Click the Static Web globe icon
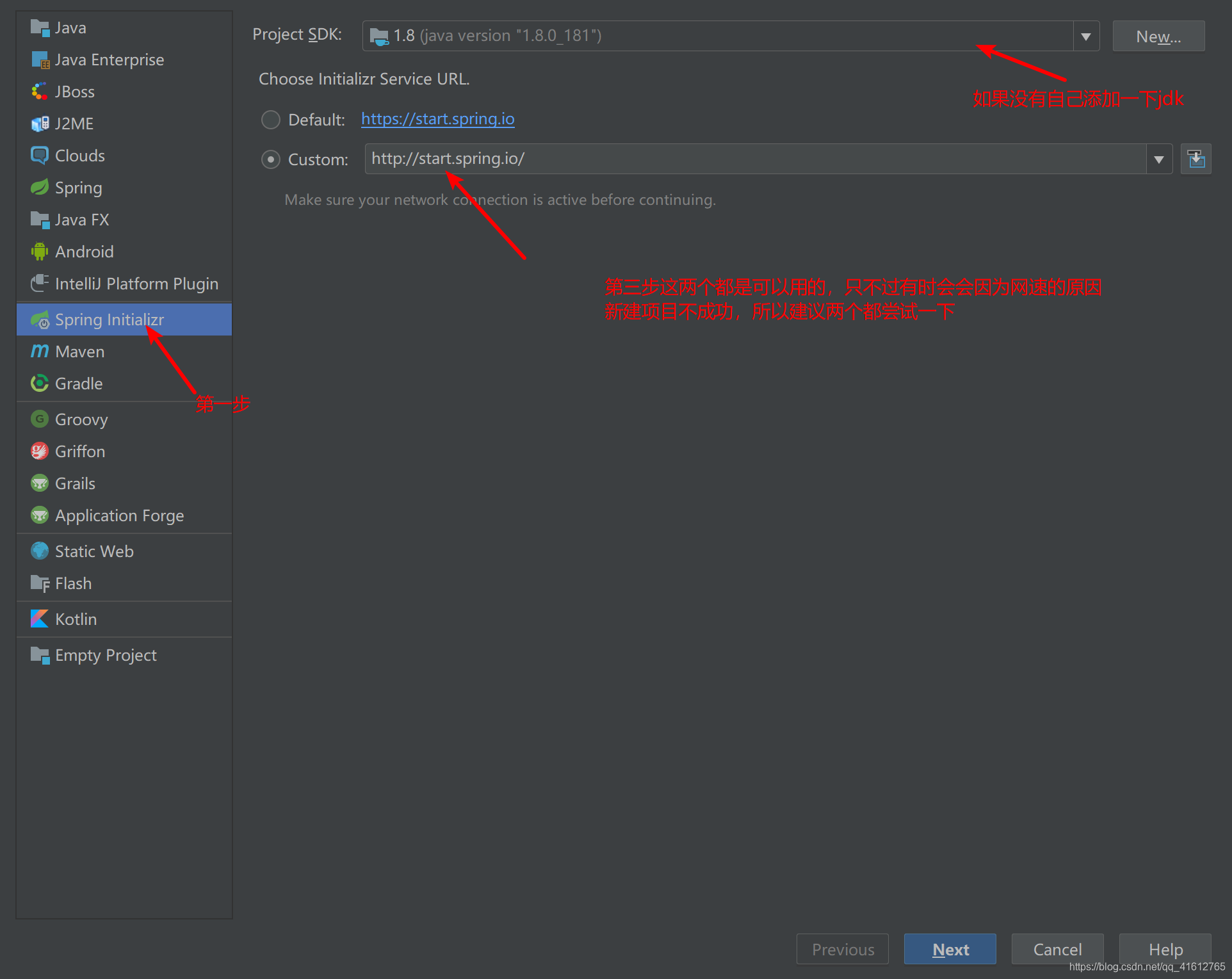The height and width of the screenshot is (979, 1232). 40,551
